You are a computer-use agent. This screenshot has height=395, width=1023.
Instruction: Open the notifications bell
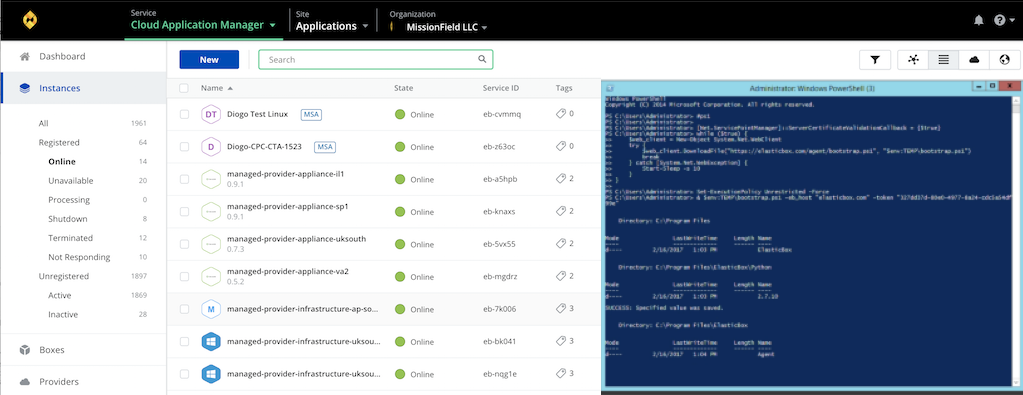click(x=979, y=20)
